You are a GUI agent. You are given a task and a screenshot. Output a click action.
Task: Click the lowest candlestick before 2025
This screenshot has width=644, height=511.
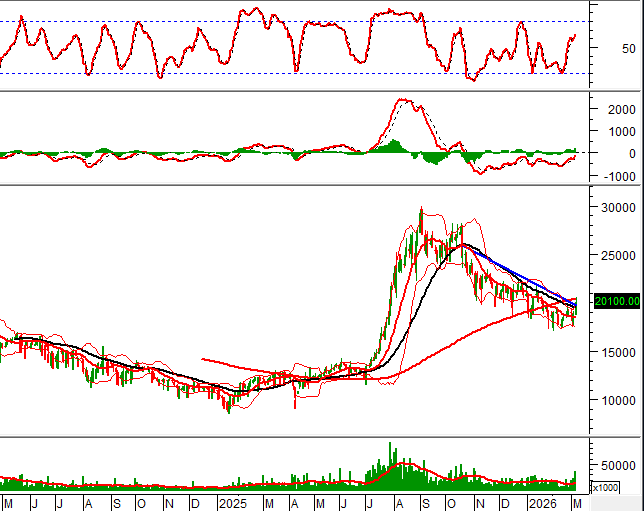pos(228,406)
